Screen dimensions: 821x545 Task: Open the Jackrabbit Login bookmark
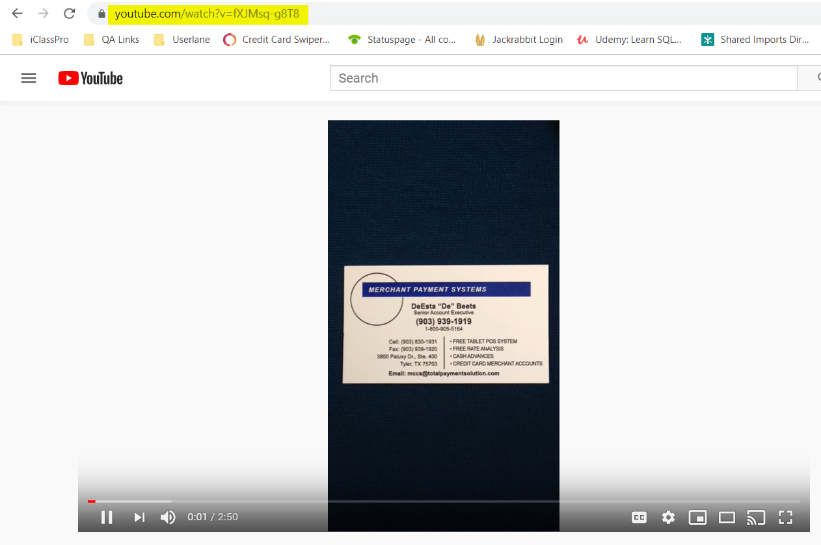(x=518, y=40)
